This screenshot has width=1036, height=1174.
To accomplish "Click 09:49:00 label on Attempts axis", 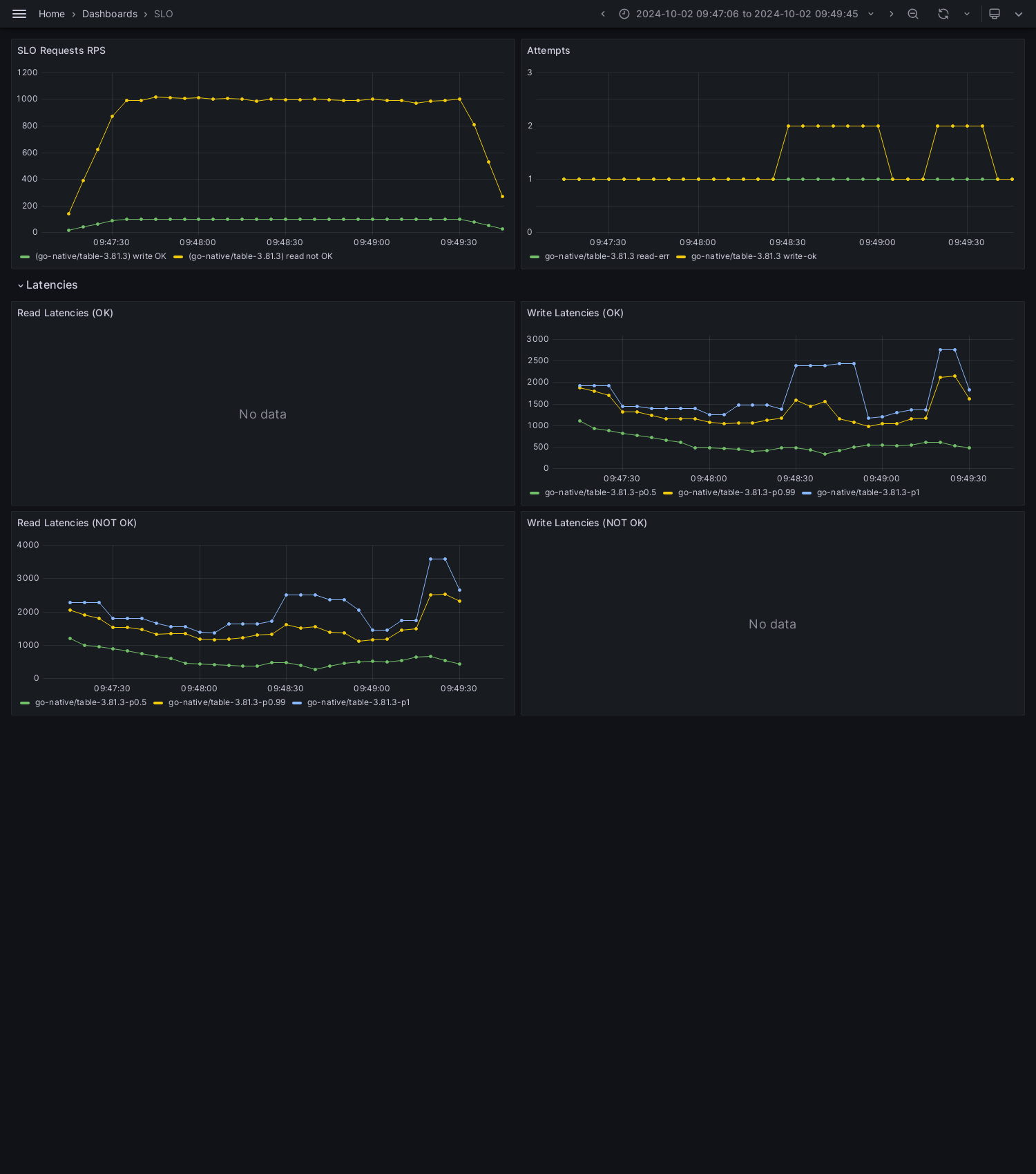I will click(877, 242).
